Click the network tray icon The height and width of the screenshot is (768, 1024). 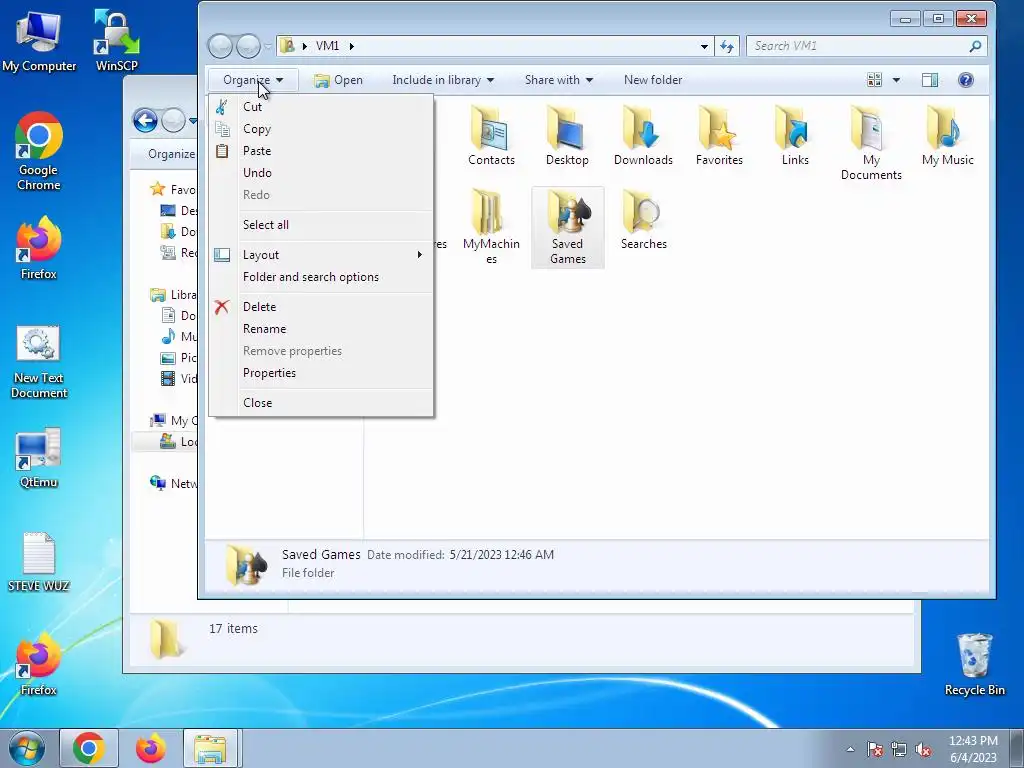[899, 749]
